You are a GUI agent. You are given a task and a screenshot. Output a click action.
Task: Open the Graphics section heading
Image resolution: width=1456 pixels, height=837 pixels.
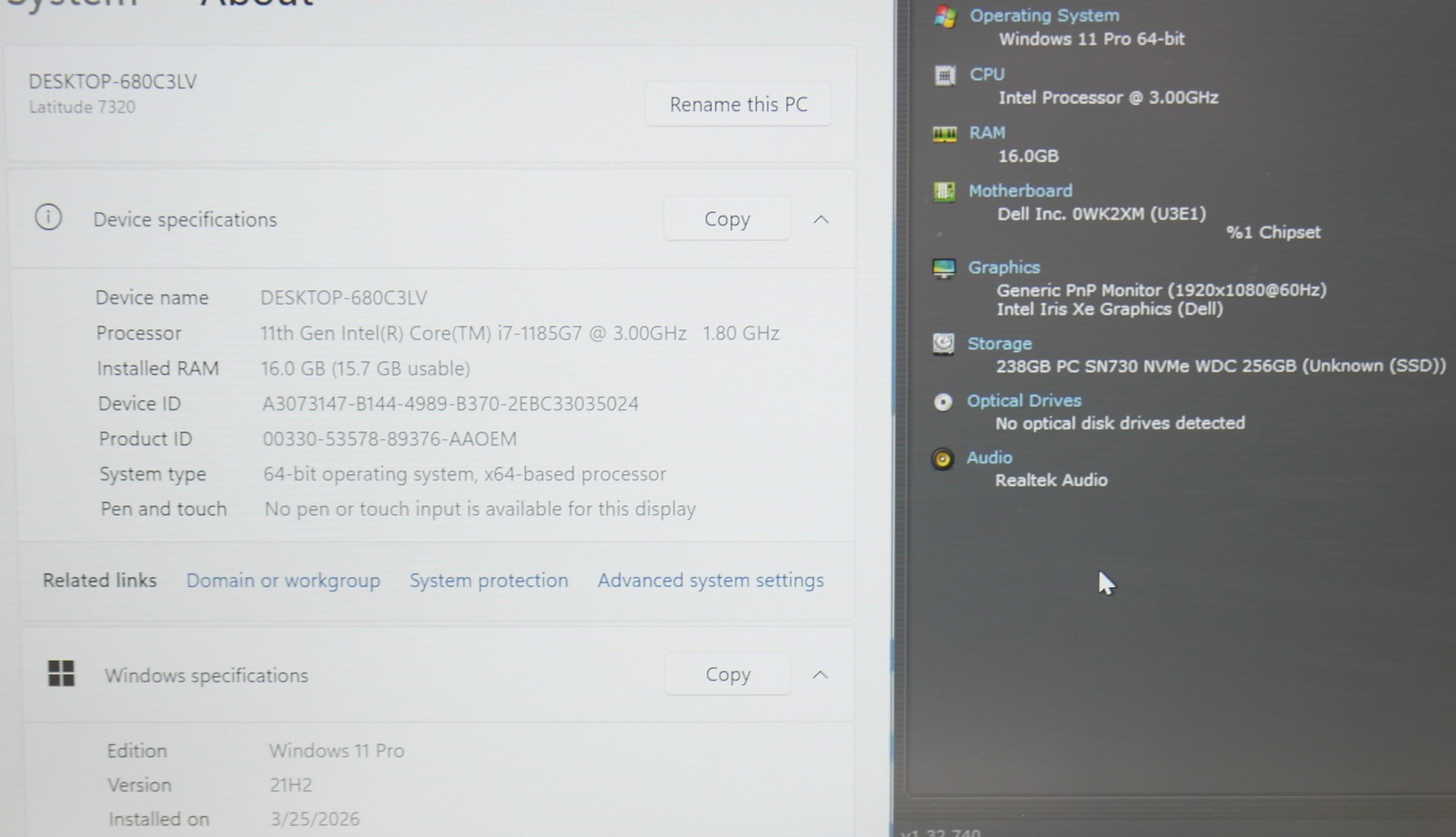tap(1004, 267)
